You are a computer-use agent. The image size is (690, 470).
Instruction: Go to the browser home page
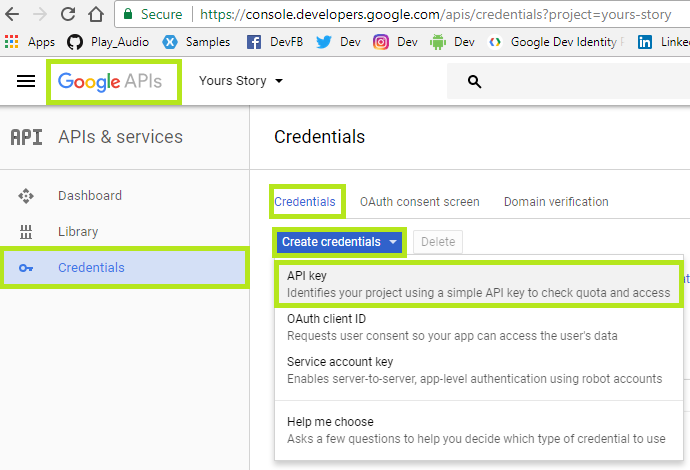coord(96,15)
